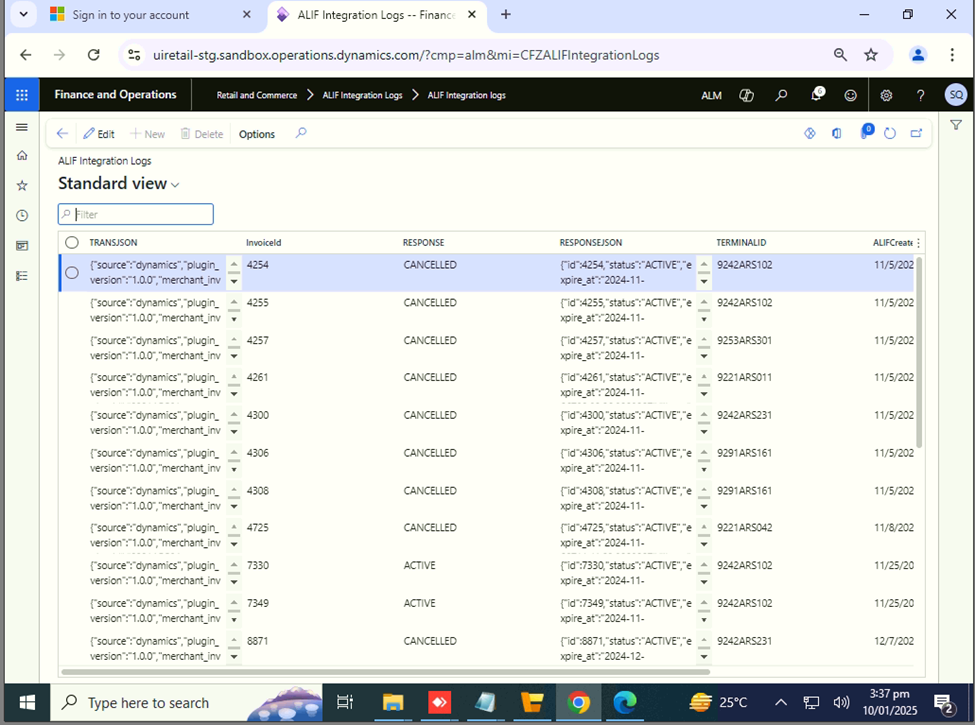Expand Standard view dropdown
975x725 pixels.
(x=175, y=185)
